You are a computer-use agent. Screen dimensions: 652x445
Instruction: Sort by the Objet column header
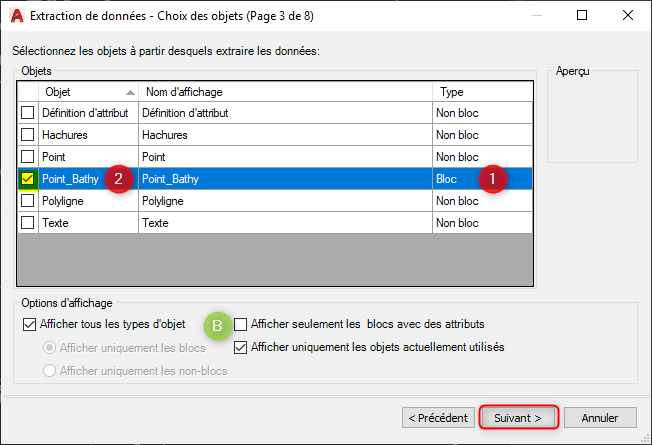pos(88,91)
